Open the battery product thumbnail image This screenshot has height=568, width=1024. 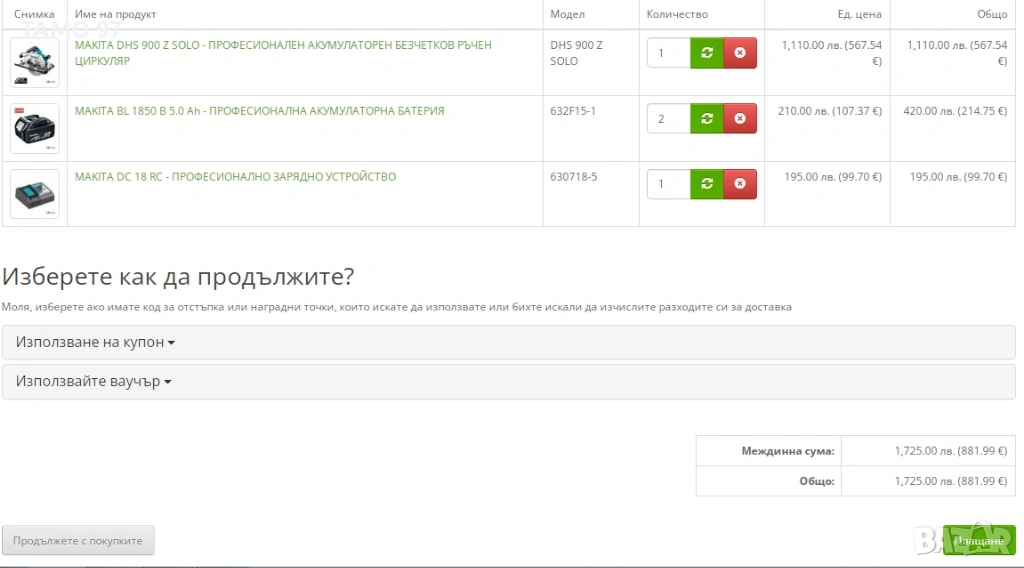[x=35, y=129]
